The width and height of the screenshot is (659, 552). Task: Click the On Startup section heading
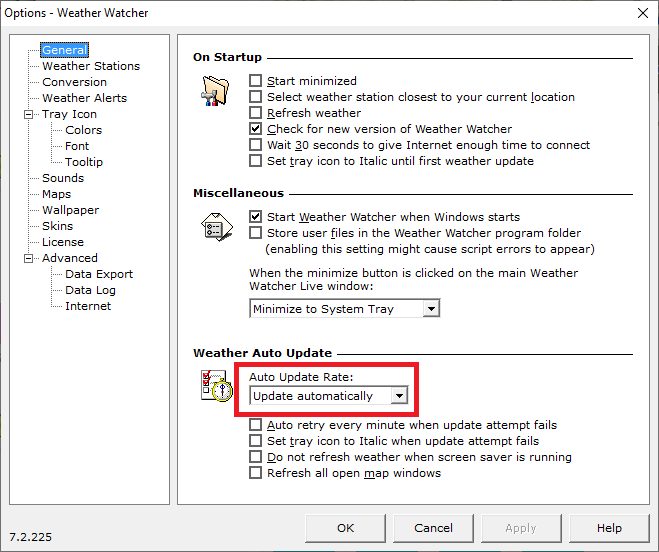(x=227, y=57)
